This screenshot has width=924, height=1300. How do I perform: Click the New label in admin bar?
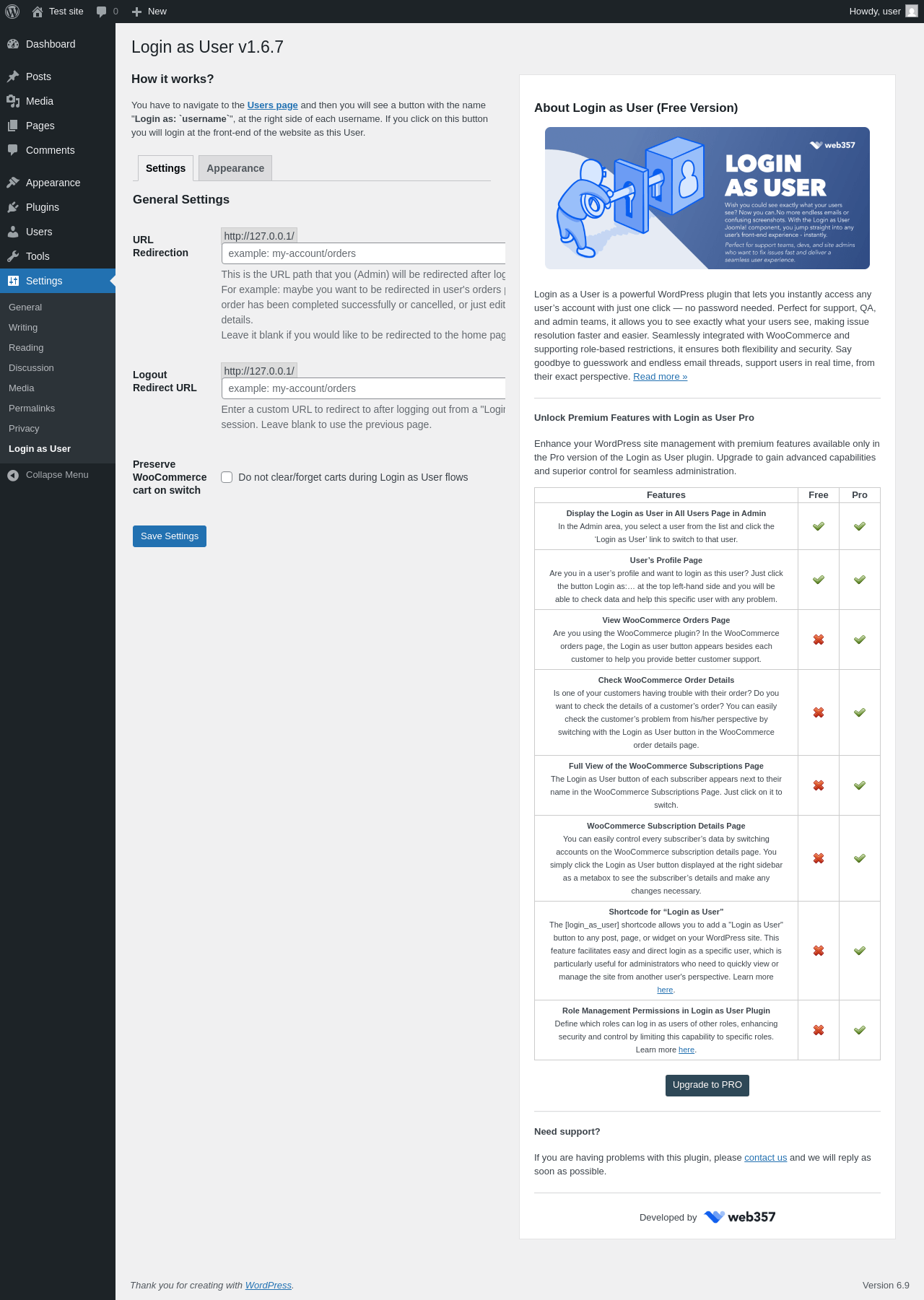157,12
